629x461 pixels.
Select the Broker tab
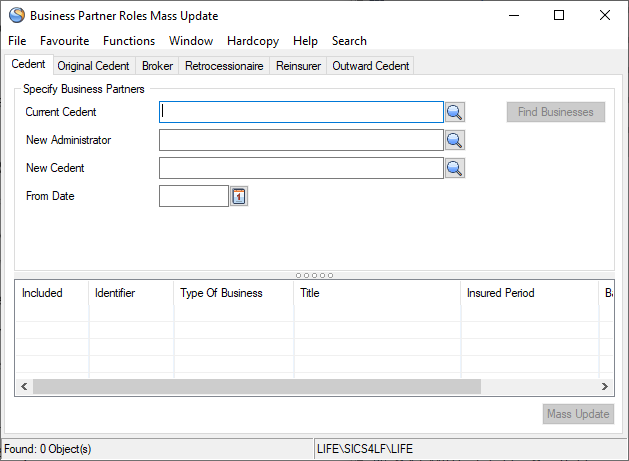[157, 66]
